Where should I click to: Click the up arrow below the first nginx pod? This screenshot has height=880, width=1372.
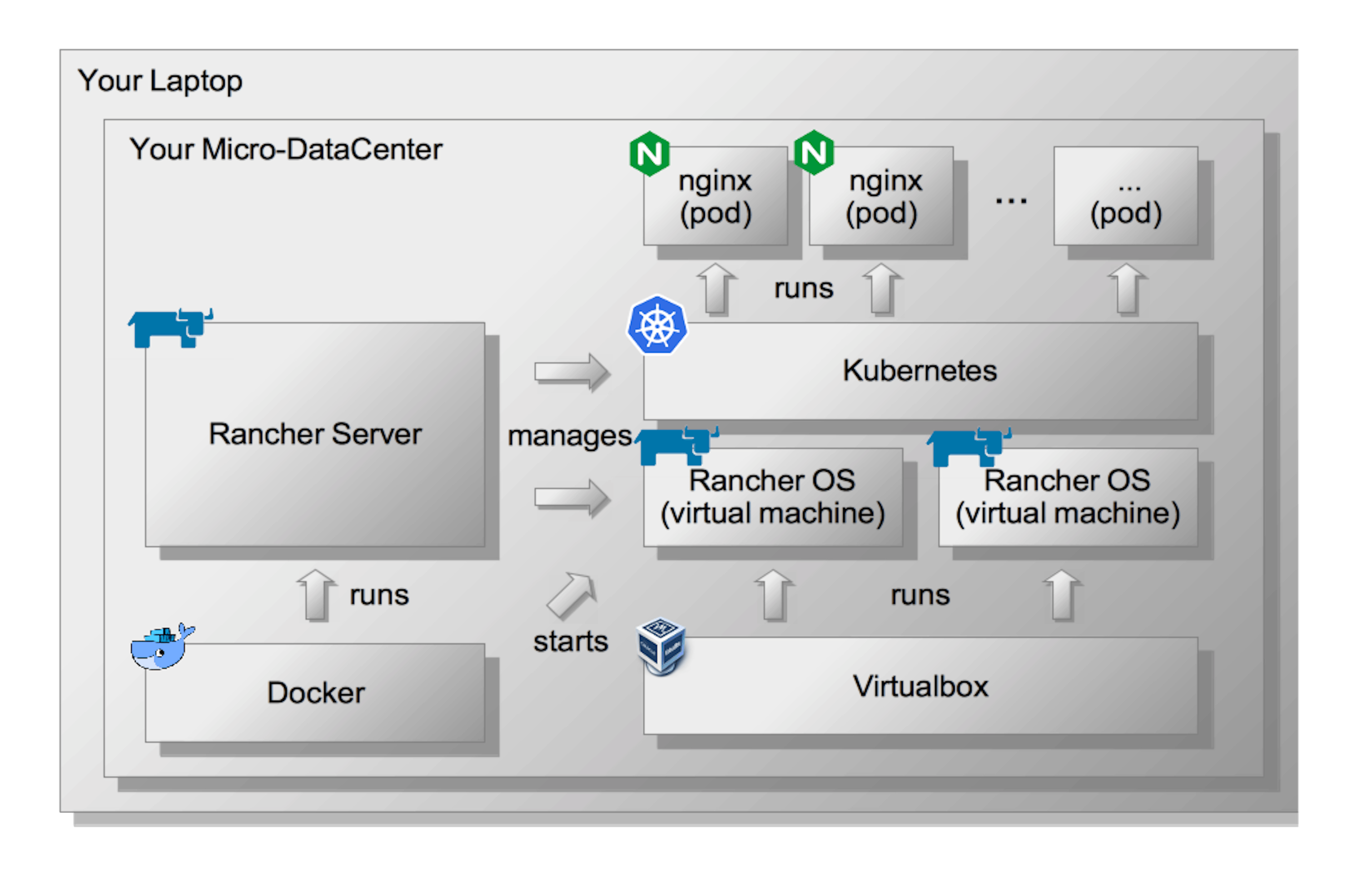[x=717, y=290]
